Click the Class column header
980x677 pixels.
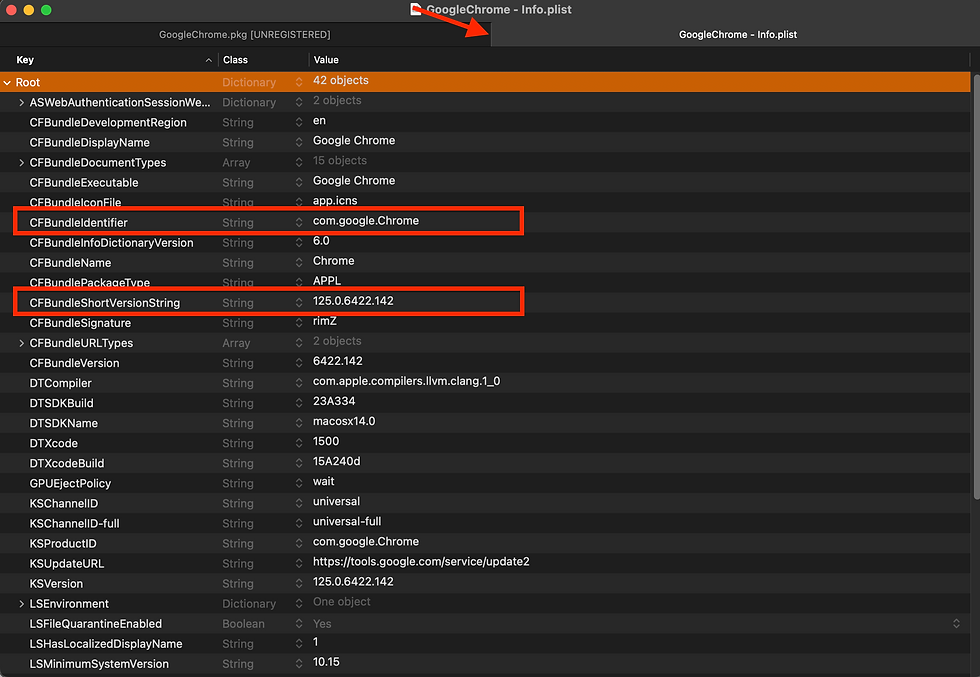coord(236,60)
